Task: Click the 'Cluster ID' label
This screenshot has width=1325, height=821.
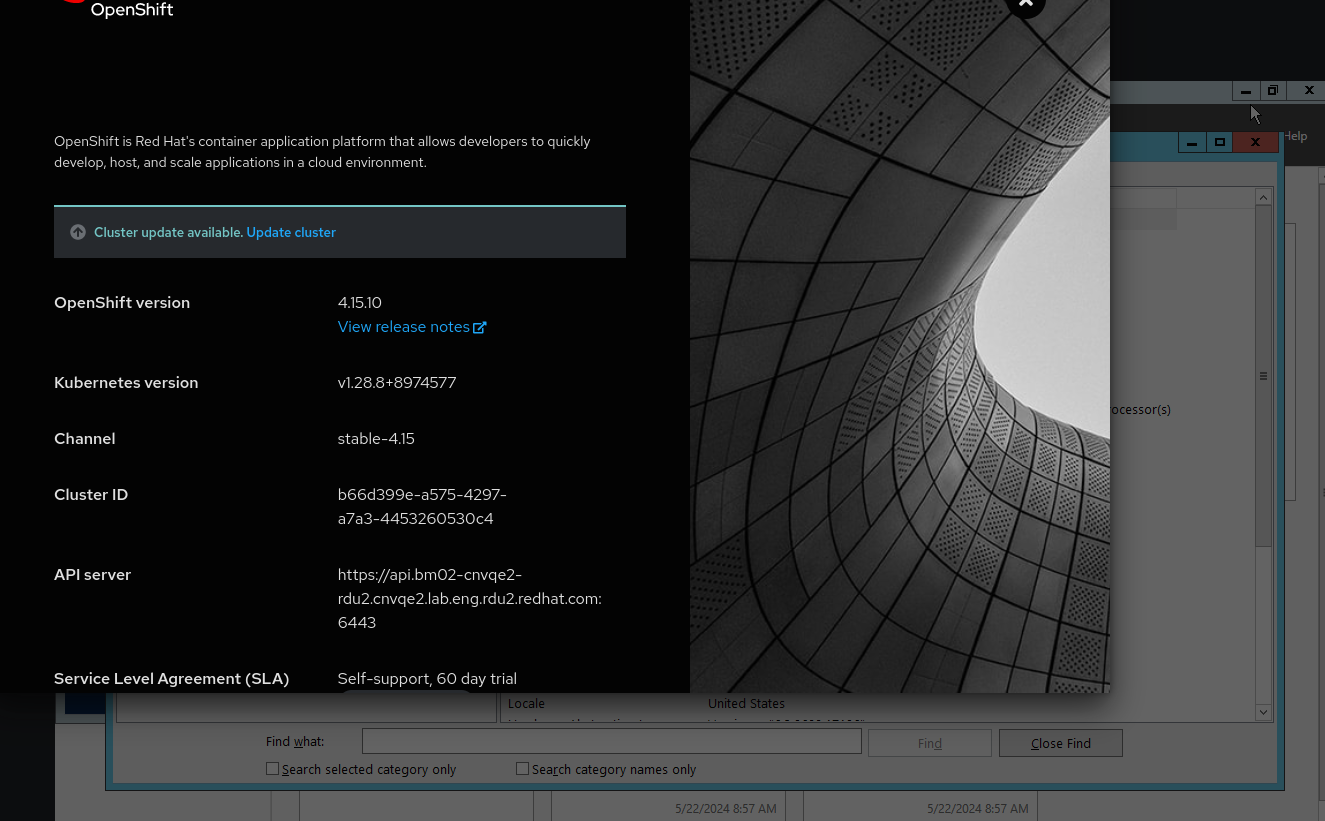Action: coord(91,495)
